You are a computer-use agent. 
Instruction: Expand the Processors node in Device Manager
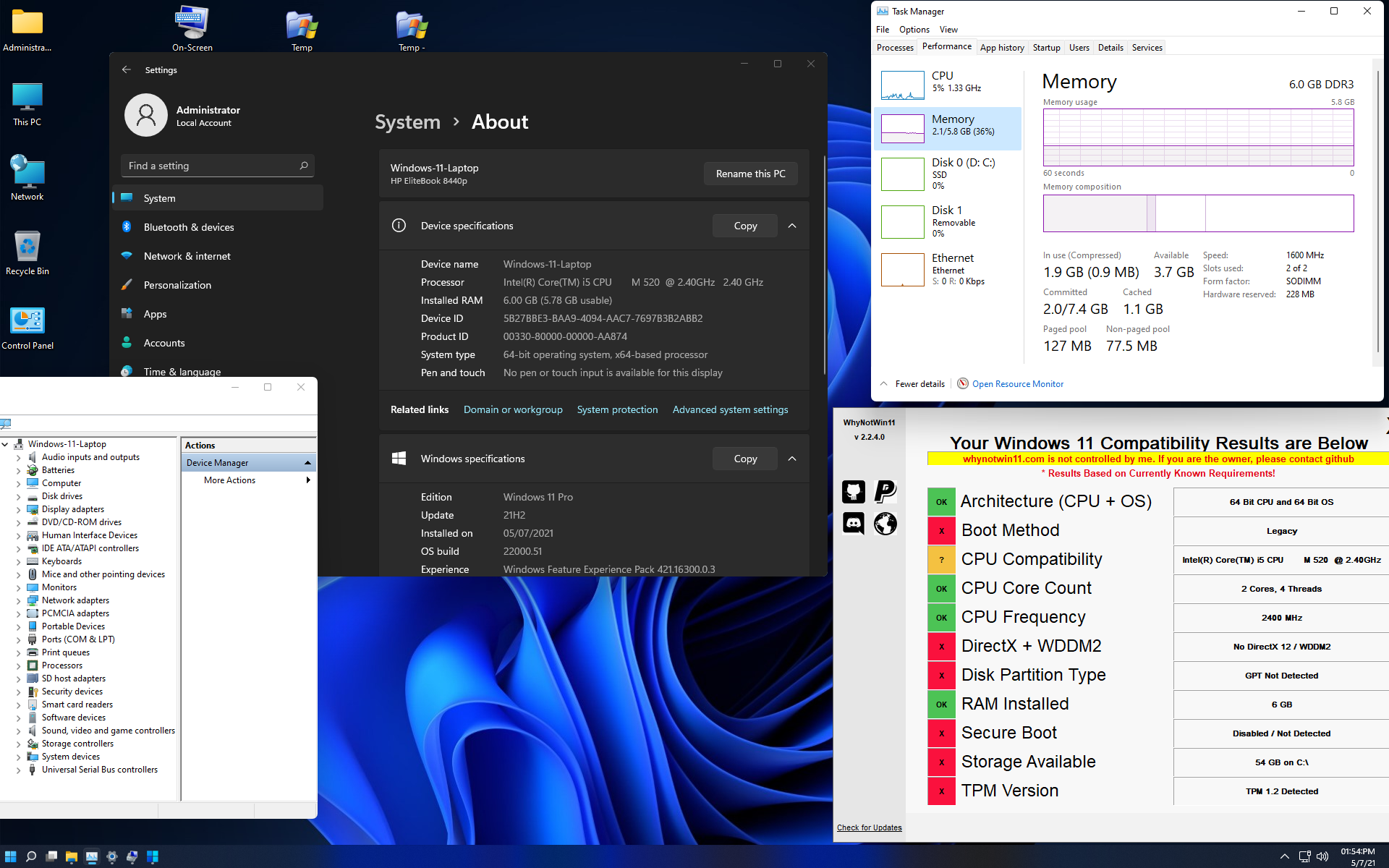coord(19,665)
